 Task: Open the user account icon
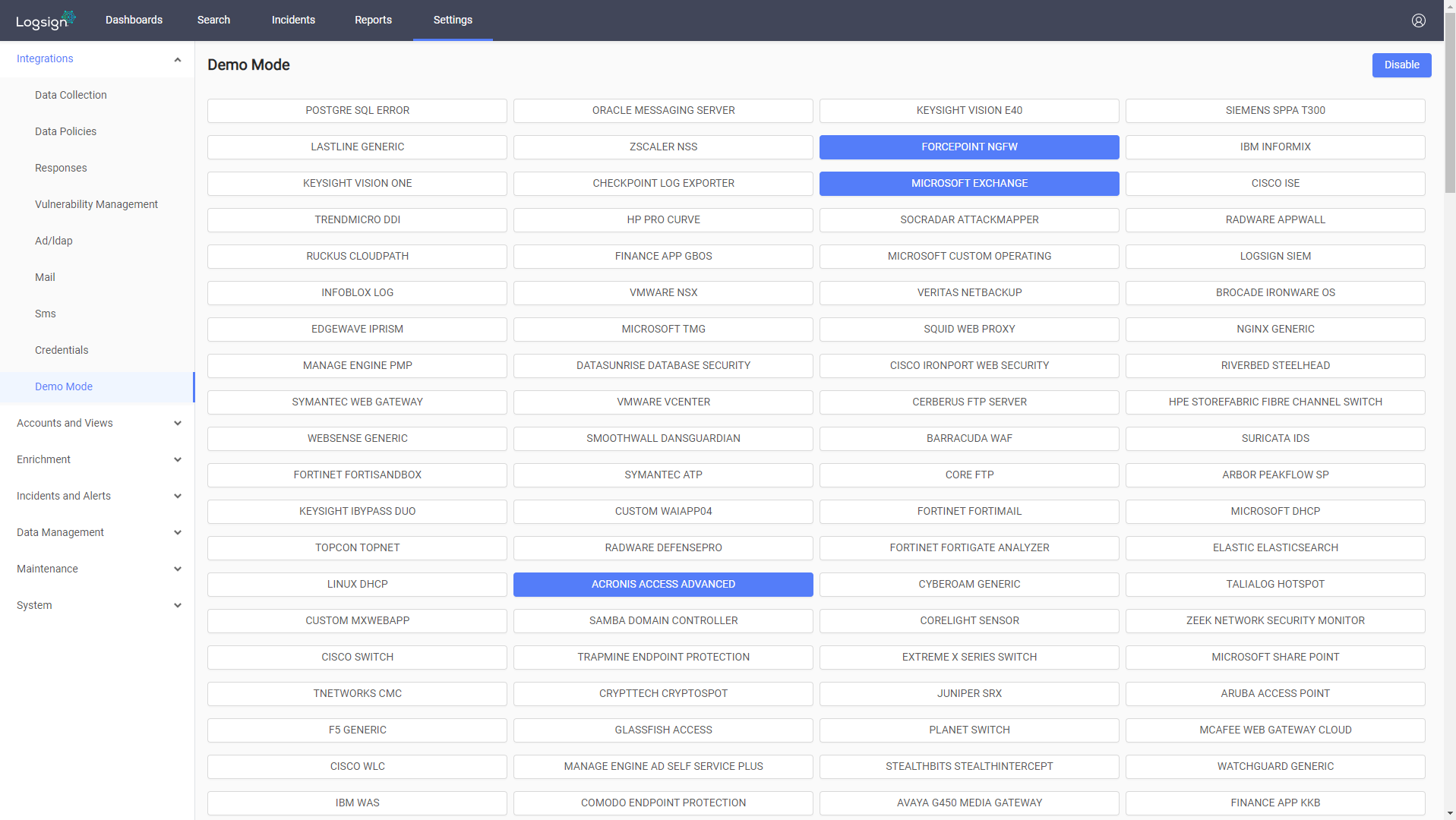(x=1418, y=20)
